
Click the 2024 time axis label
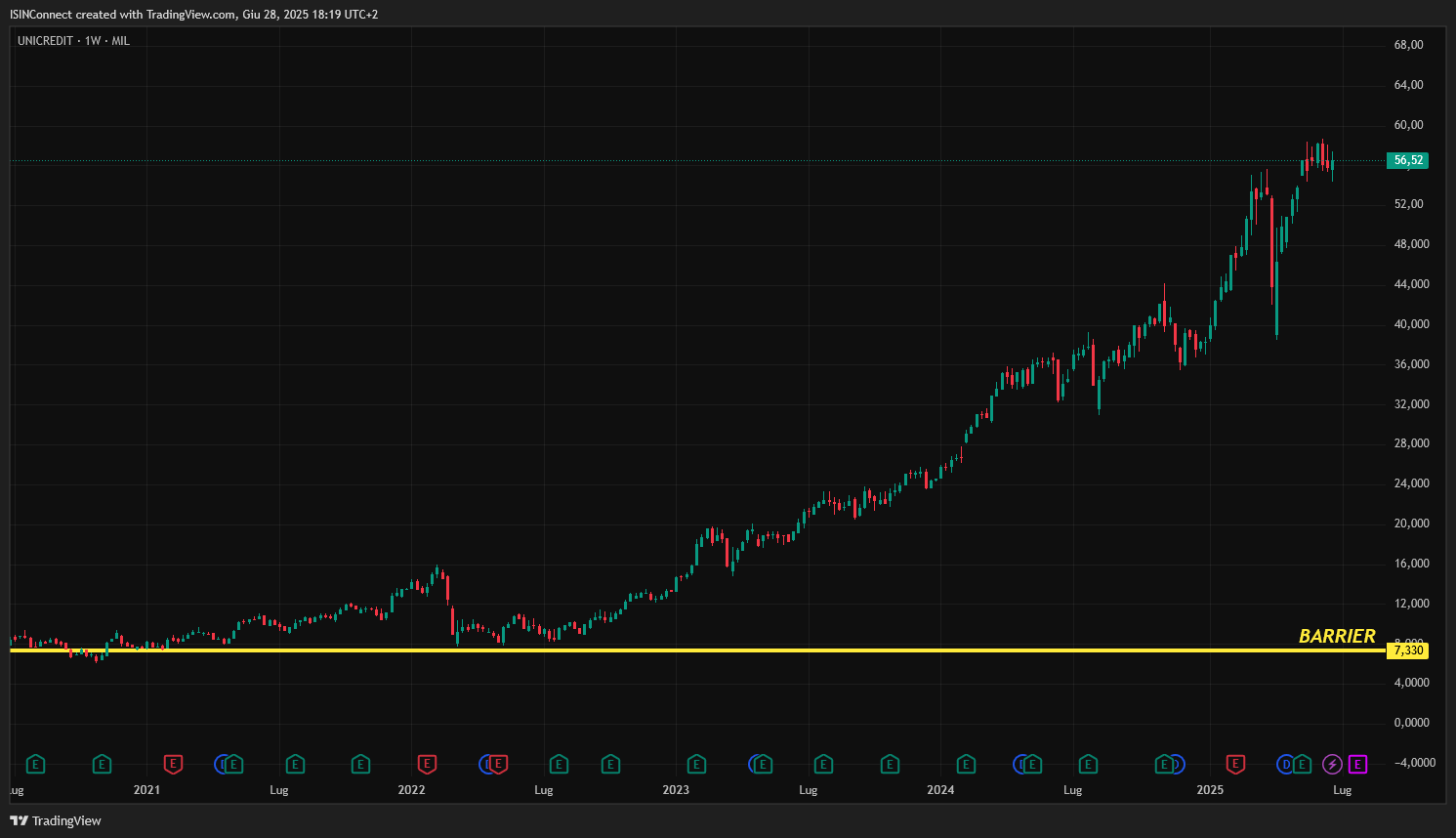(x=940, y=790)
